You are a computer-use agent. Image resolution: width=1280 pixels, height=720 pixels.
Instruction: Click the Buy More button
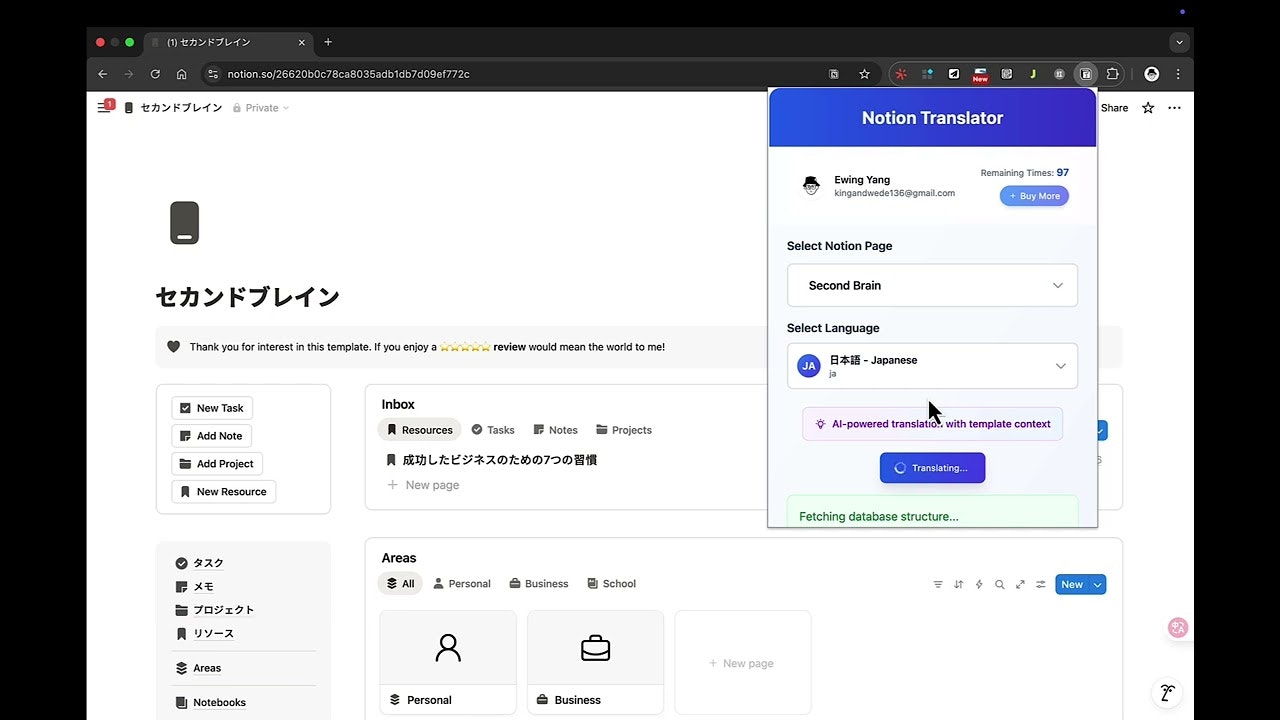(1034, 196)
